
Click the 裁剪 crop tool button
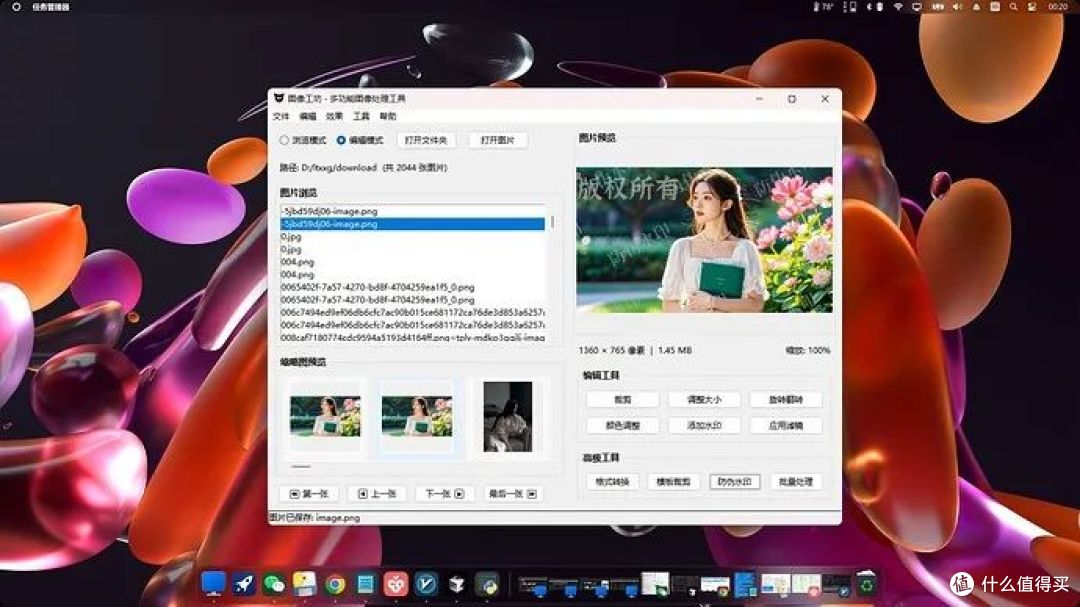pyautogui.click(x=623, y=400)
